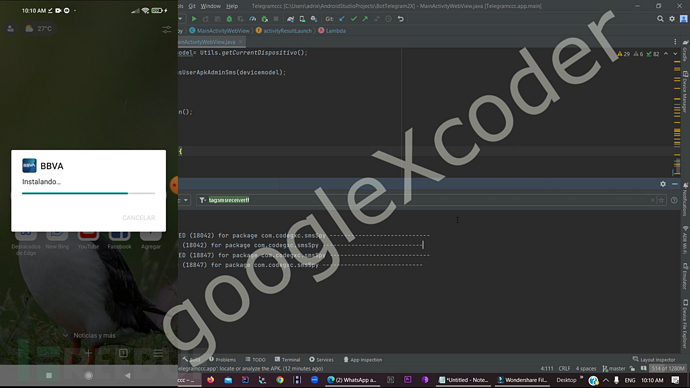Image resolution: width=690 pixels, height=388 pixels.
Task: Open the Window menu
Action: [x=210, y=6]
